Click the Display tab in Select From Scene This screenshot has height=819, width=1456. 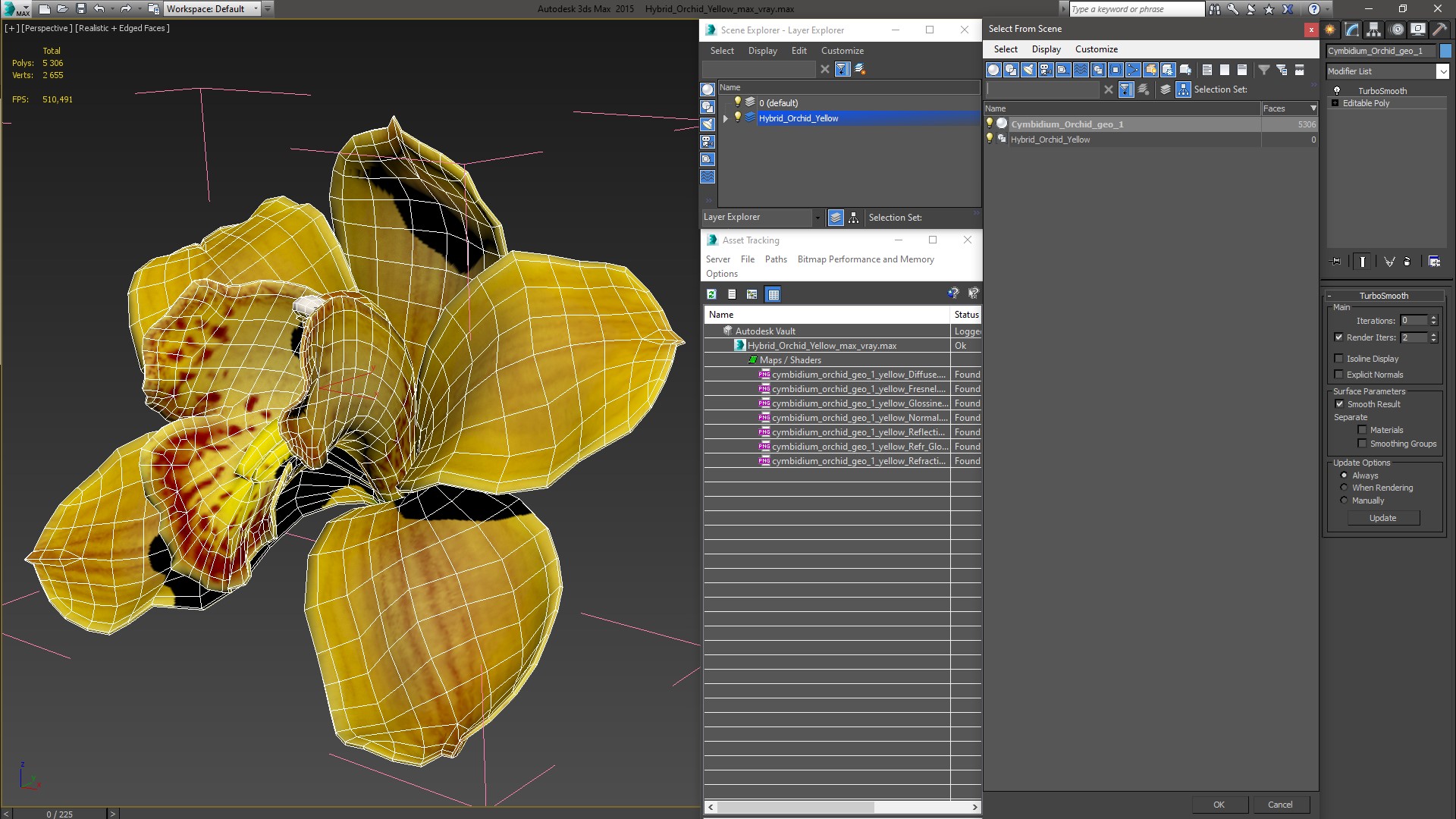tap(1047, 49)
